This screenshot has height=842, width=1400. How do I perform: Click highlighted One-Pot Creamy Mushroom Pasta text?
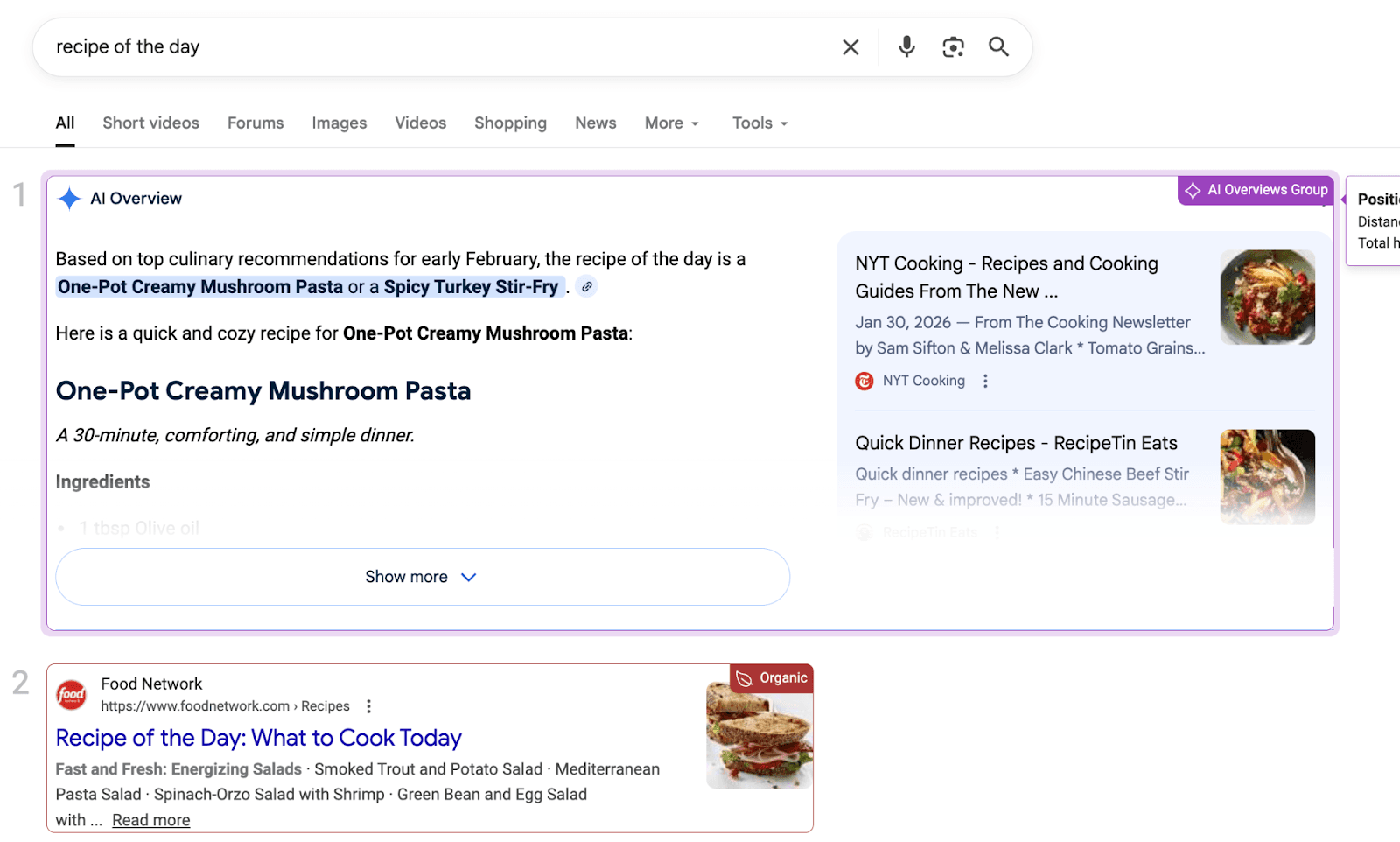click(x=200, y=287)
